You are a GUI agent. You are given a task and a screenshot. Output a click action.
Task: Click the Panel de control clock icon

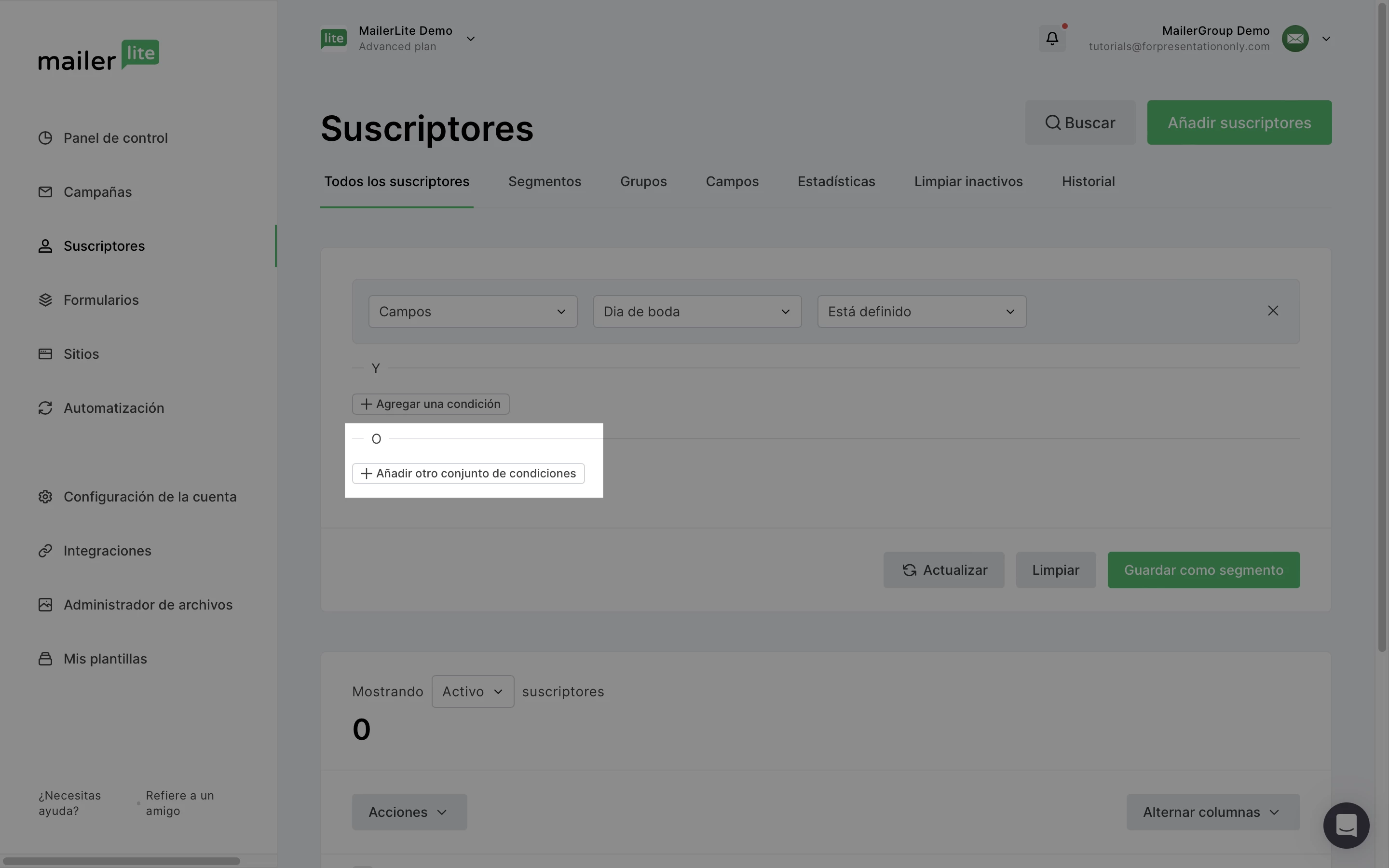click(45, 138)
